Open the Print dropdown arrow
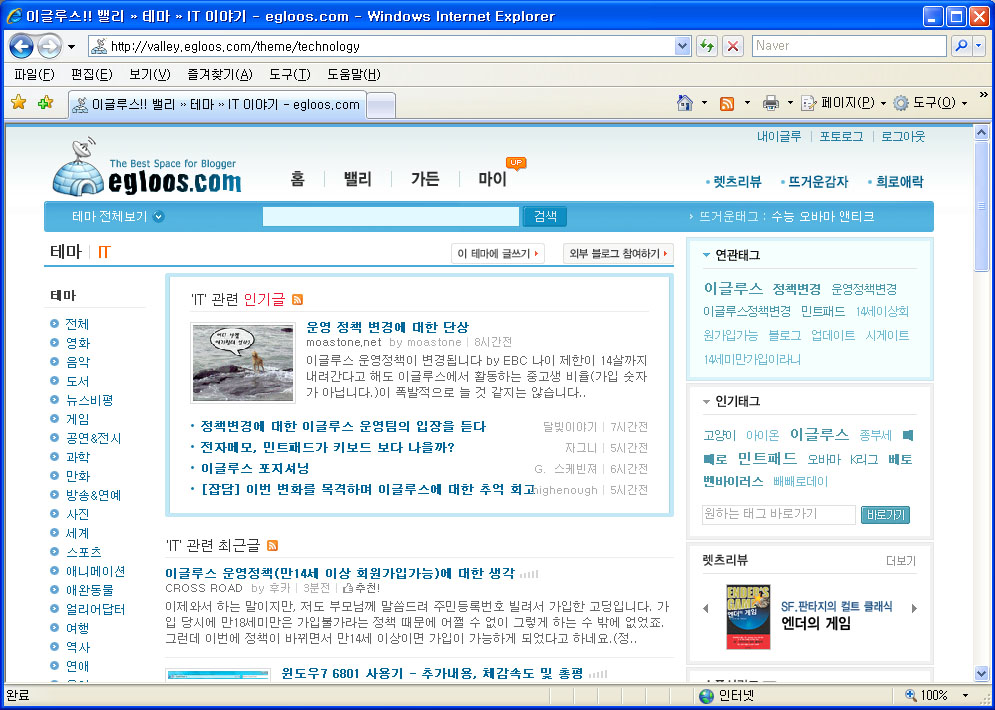This screenshot has height=710, width=995. point(790,103)
